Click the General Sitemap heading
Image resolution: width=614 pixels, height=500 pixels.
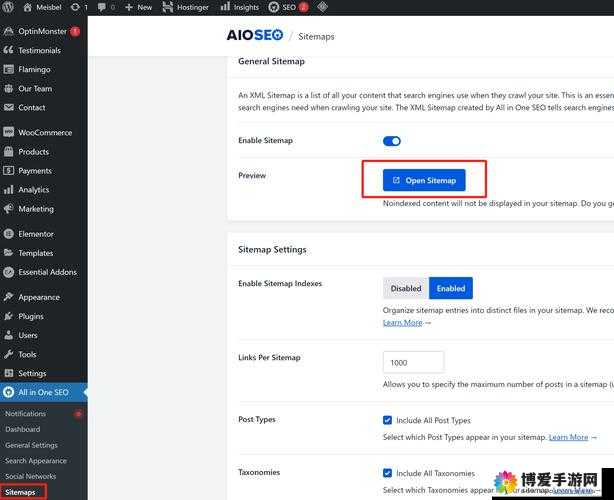tap(271, 61)
